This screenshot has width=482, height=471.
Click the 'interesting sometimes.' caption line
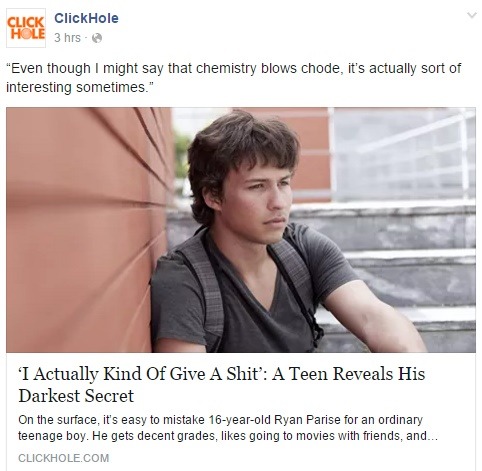tap(79, 88)
